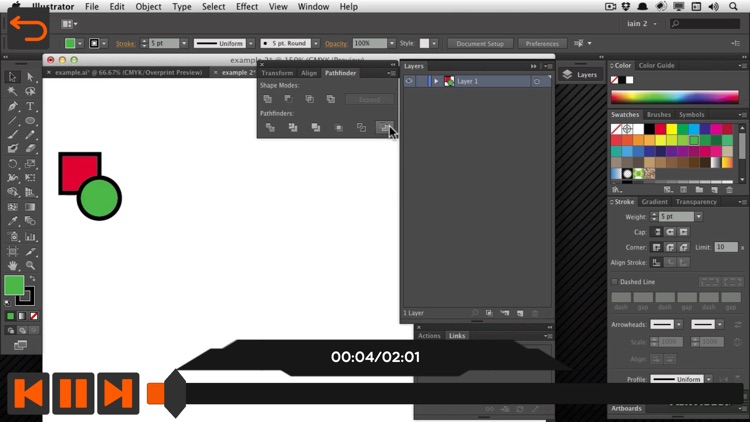Image resolution: width=750 pixels, height=422 pixels.
Task: Click the Minus Back pathfinder icon
Action: pos(385,127)
